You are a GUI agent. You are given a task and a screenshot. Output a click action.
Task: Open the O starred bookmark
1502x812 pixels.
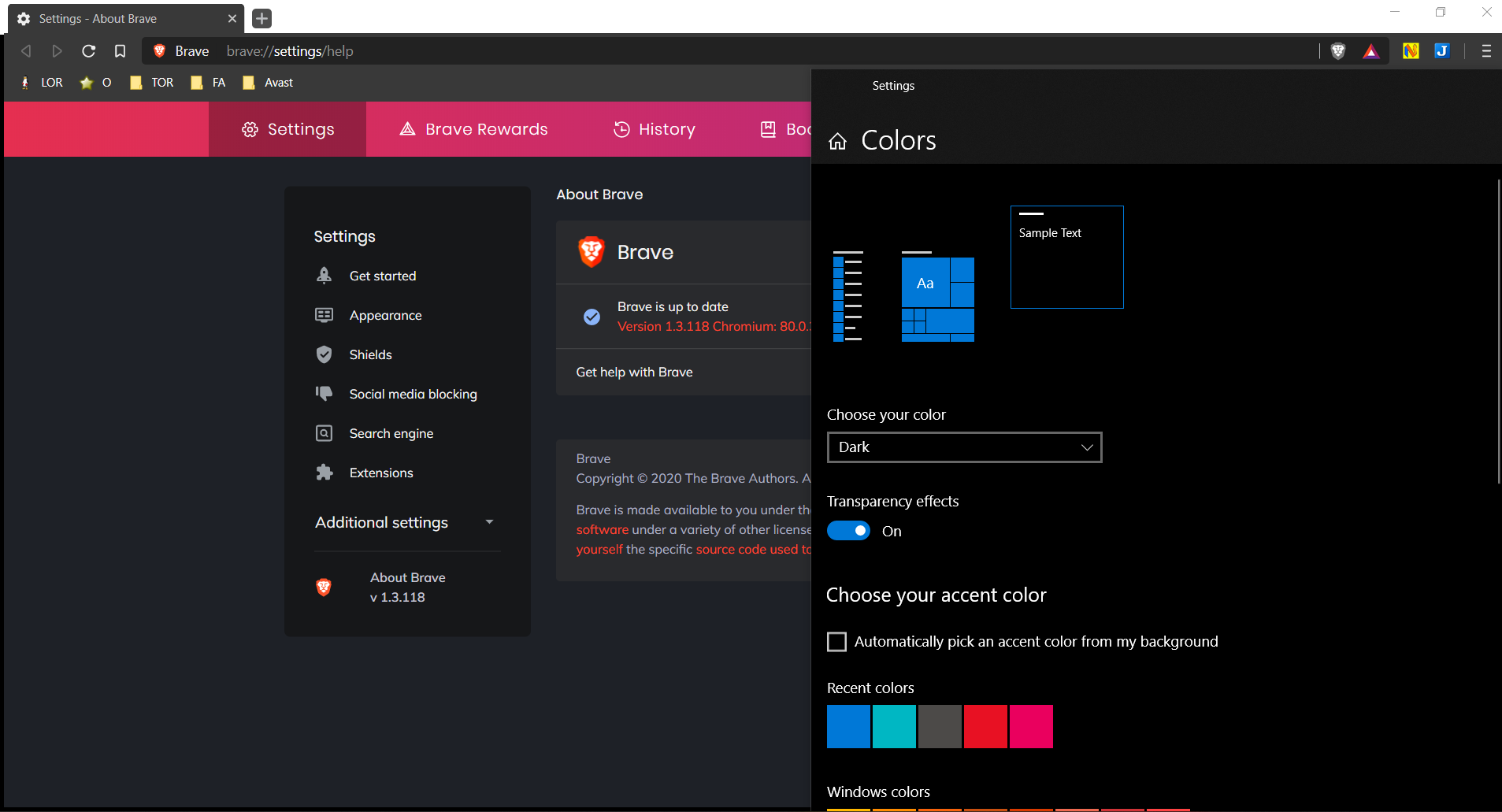[96, 83]
